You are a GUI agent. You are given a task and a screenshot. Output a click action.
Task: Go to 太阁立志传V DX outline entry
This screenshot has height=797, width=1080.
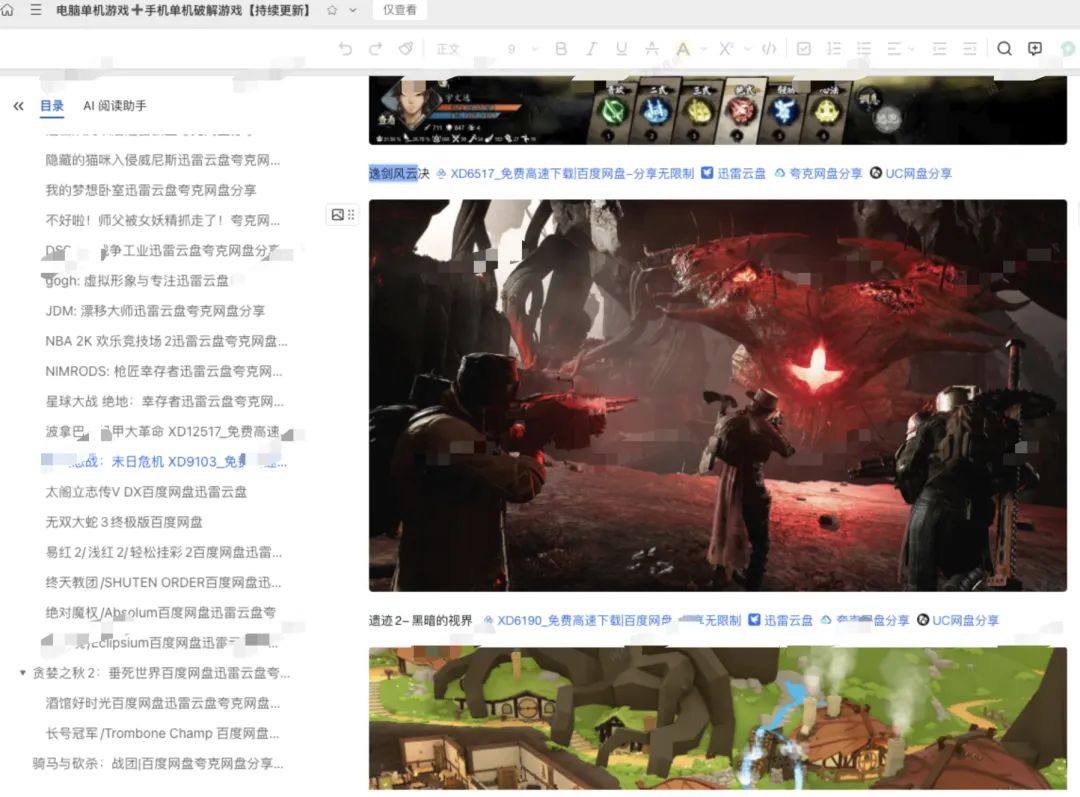click(146, 492)
